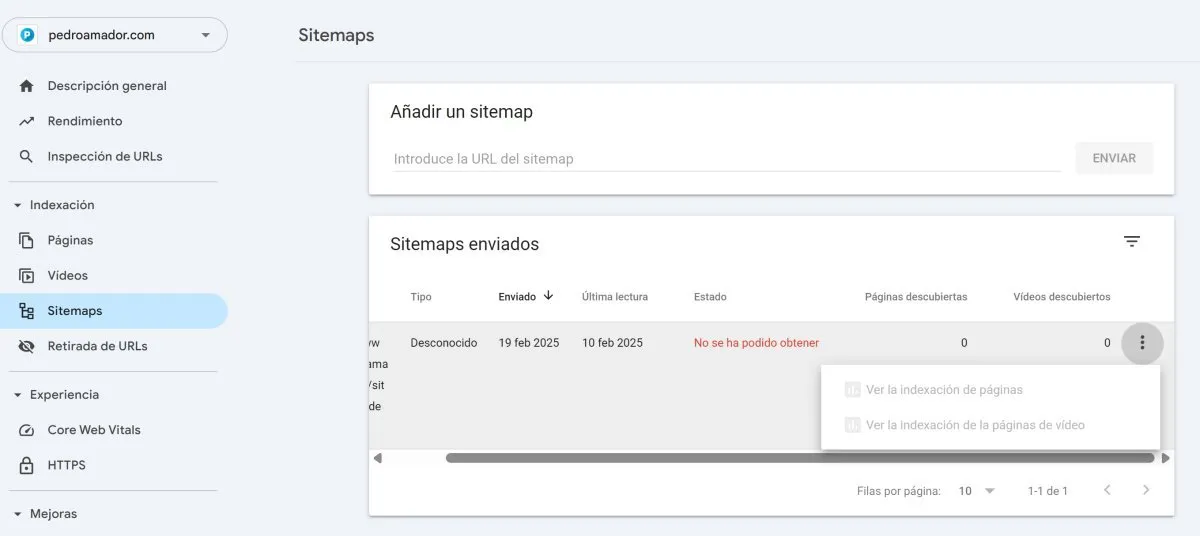Collapse the Experiencia section
The width and height of the screenshot is (1200, 536).
click(56, 395)
